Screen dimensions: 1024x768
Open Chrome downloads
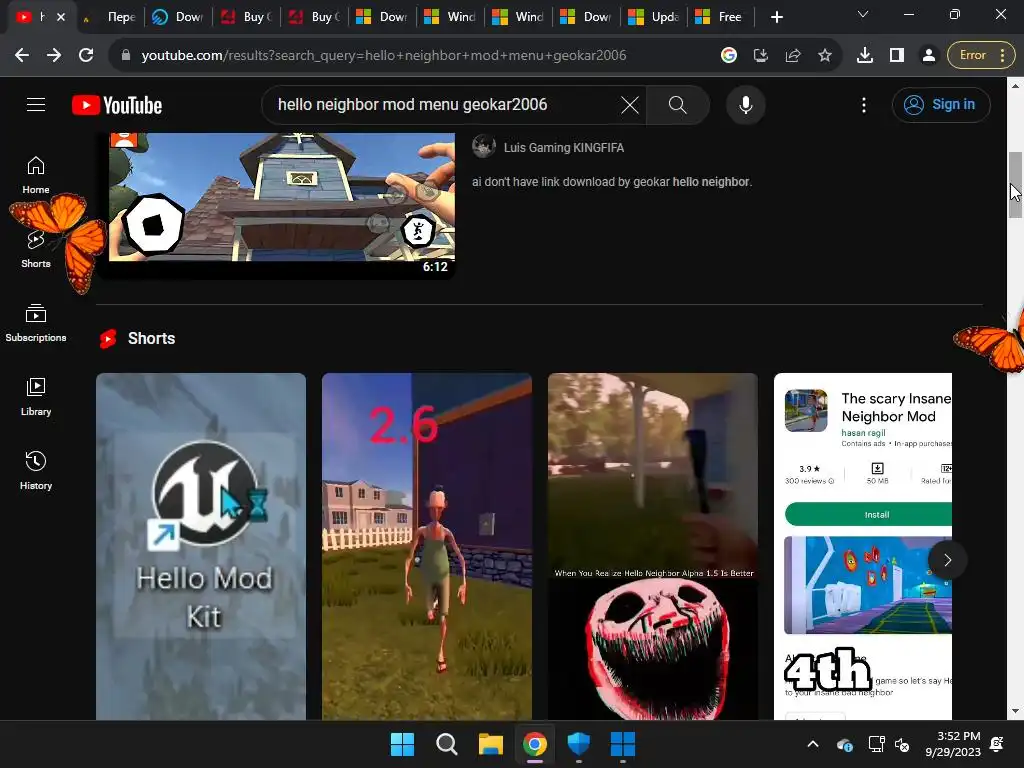click(865, 56)
